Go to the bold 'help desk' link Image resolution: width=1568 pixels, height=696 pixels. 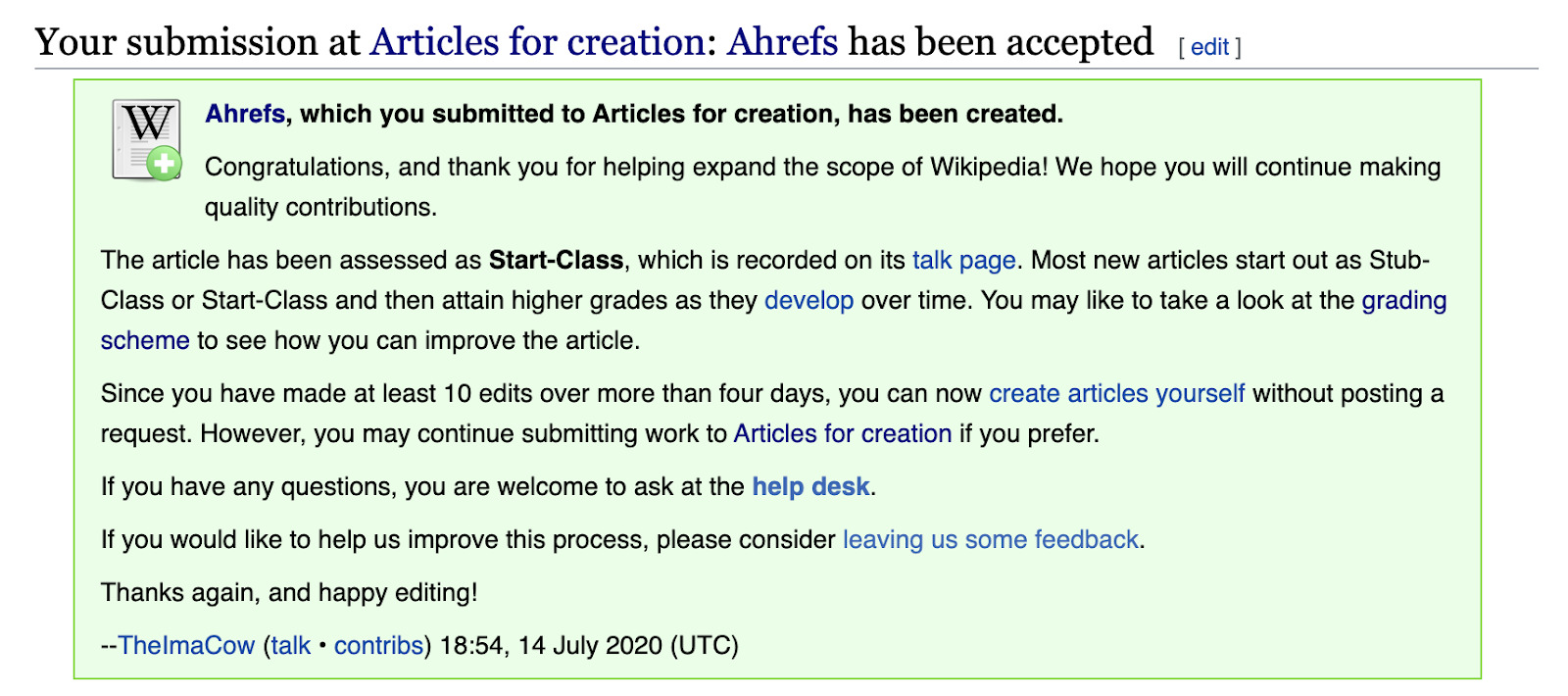810,486
